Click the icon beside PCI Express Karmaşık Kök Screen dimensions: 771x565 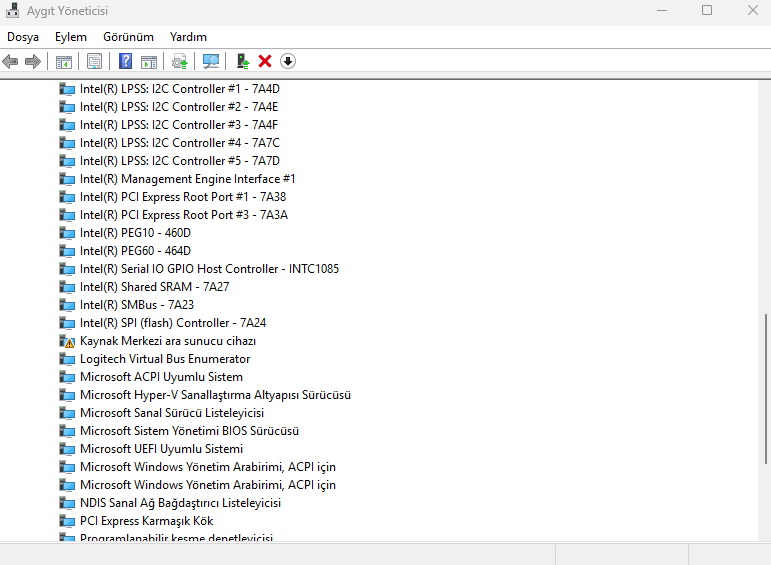pyautogui.click(x=67, y=521)
